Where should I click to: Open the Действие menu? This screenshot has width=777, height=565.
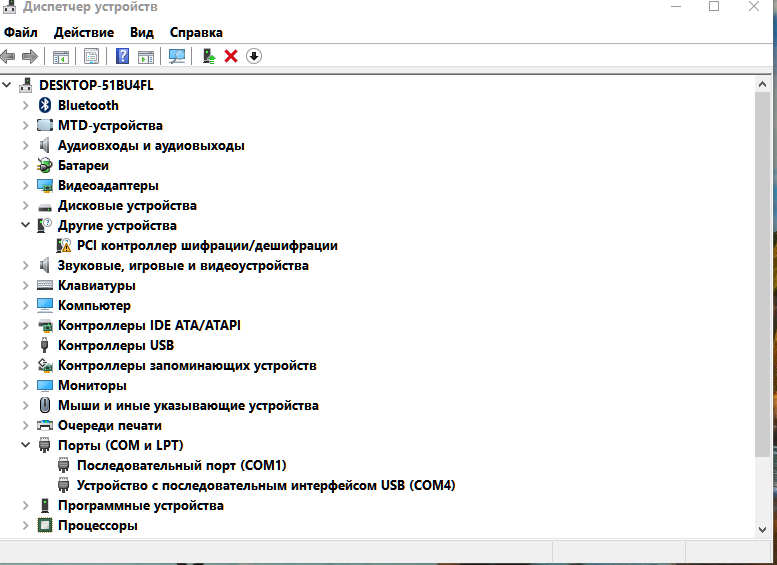(x=84, y=33)
